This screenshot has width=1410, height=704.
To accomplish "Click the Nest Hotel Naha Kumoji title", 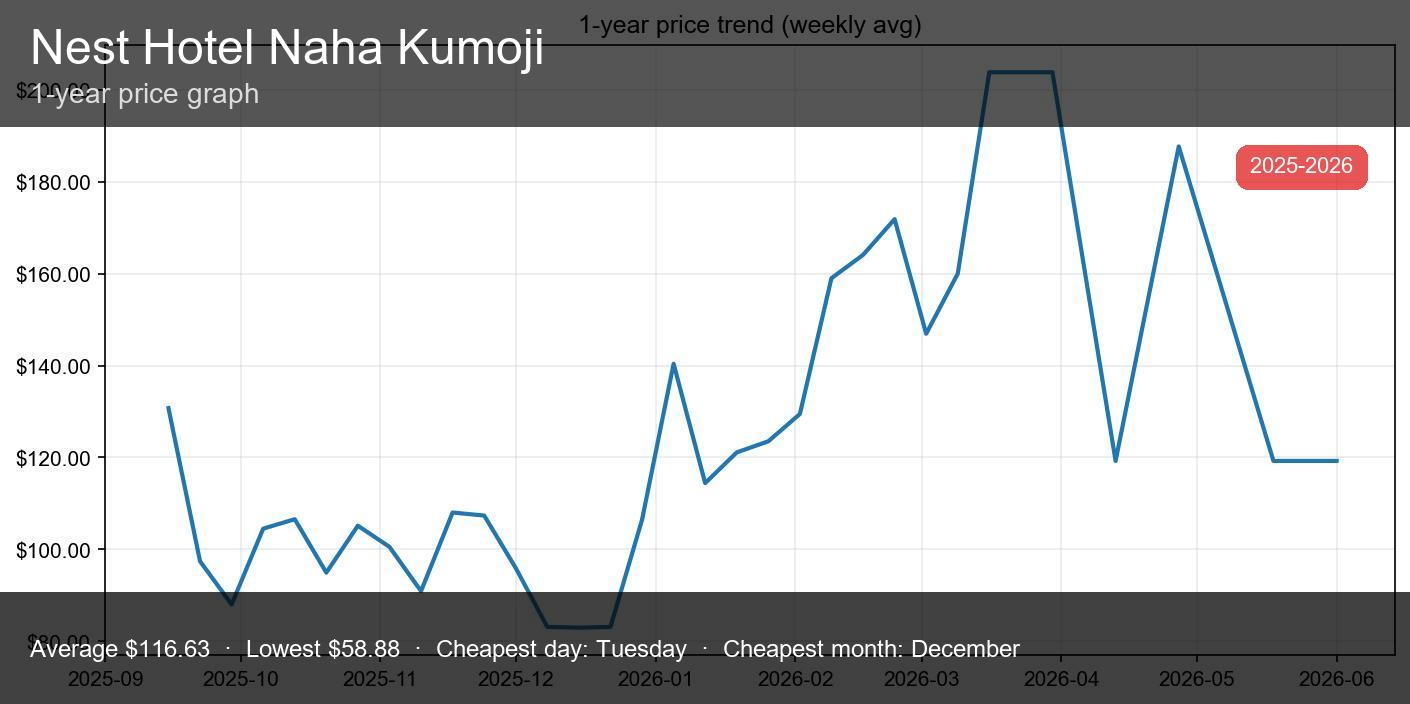I will point(287,48).
